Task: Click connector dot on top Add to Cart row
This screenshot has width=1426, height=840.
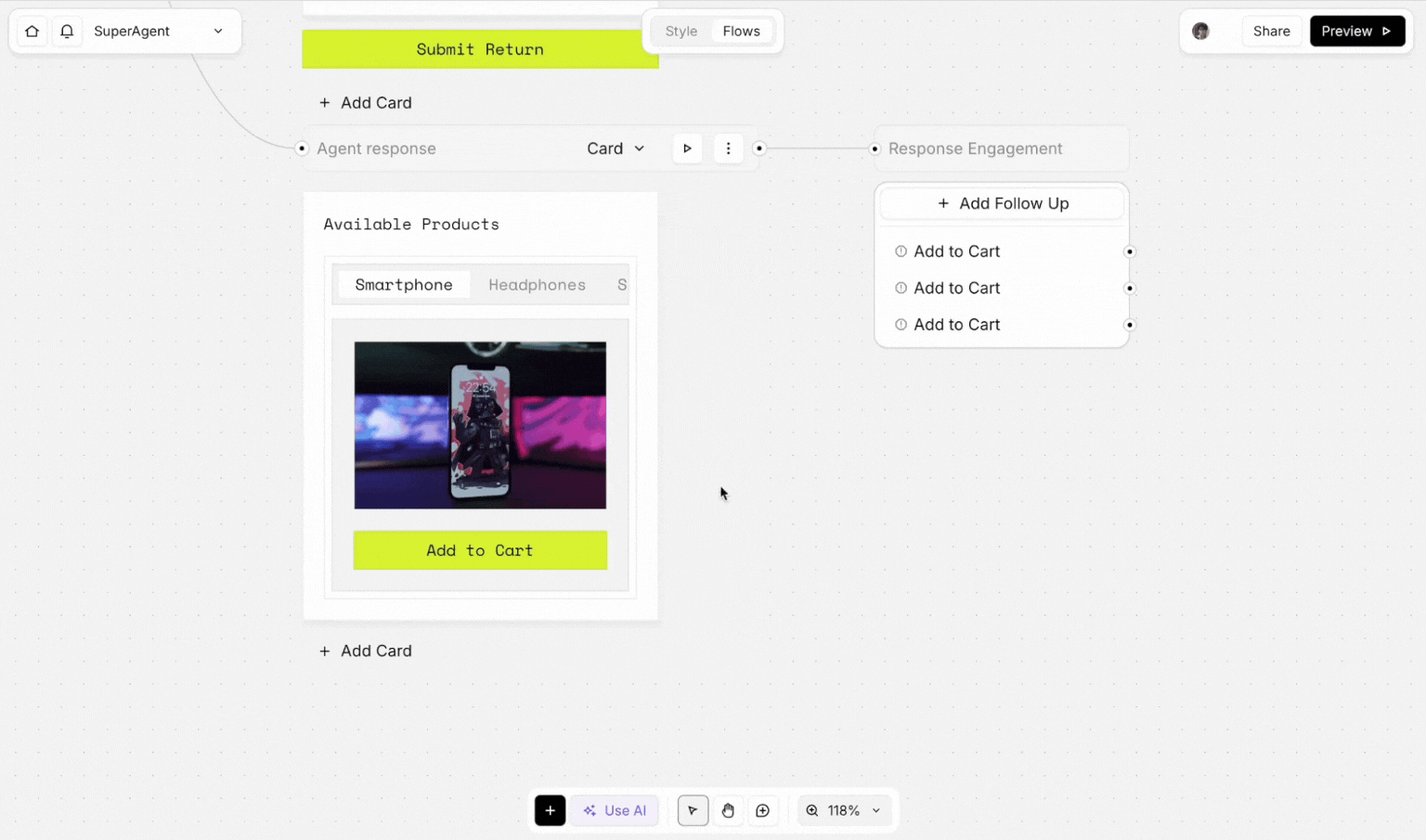Action: click(x=1130, y=252)
